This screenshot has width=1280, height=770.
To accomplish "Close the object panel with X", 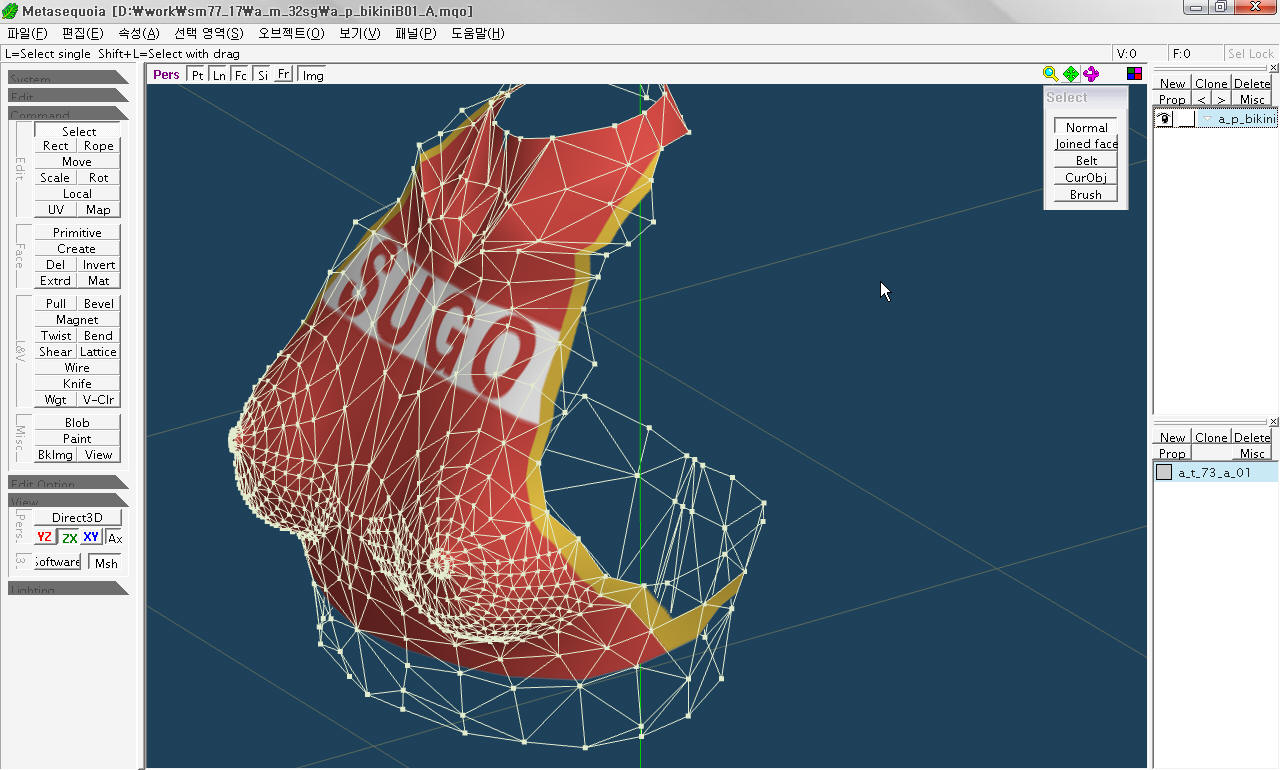I will click(1274, 68).
